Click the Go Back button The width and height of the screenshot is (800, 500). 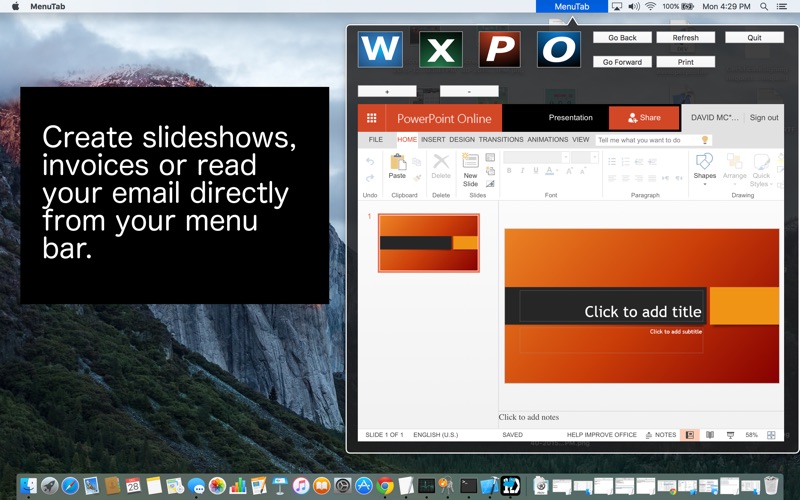(622, 37)
